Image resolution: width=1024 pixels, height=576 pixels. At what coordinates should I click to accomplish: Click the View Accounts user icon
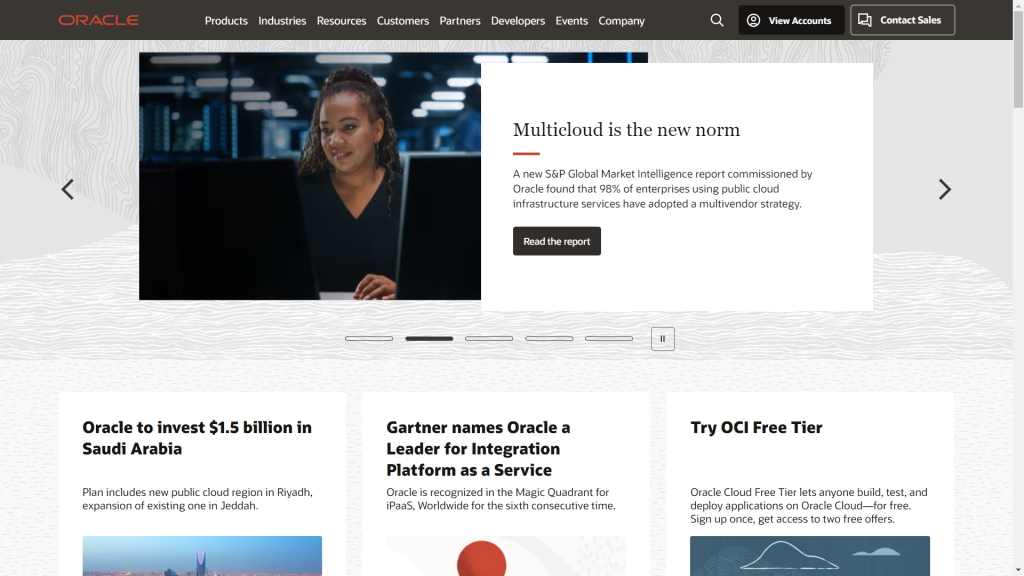click(753, 20)
